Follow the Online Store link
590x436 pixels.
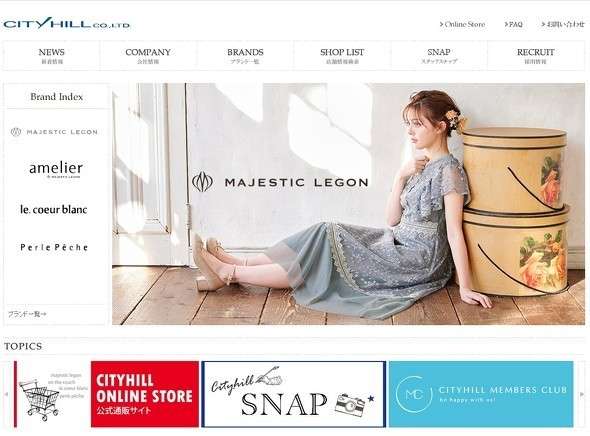point(462,24)
